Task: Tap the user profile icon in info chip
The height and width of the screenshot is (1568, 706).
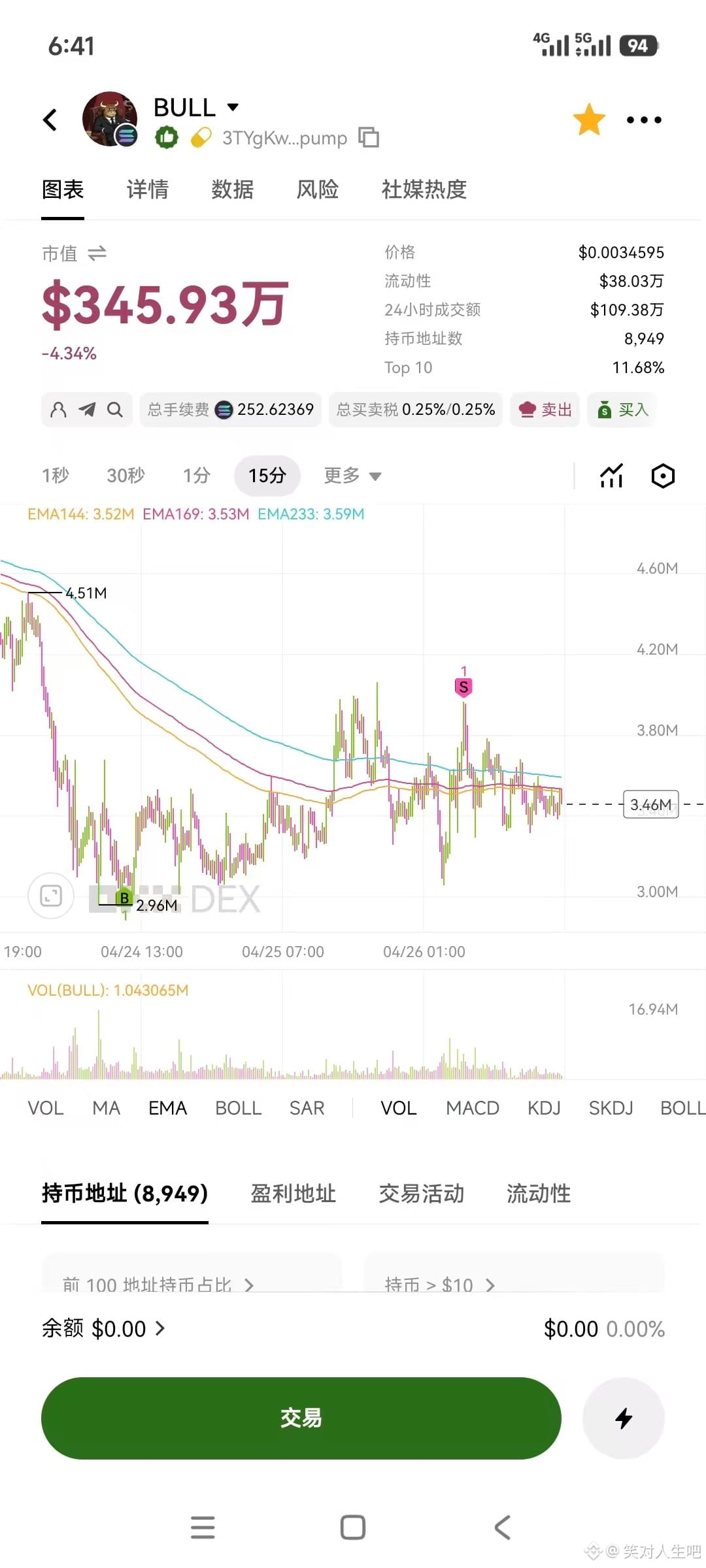Action: click(58, 410)
